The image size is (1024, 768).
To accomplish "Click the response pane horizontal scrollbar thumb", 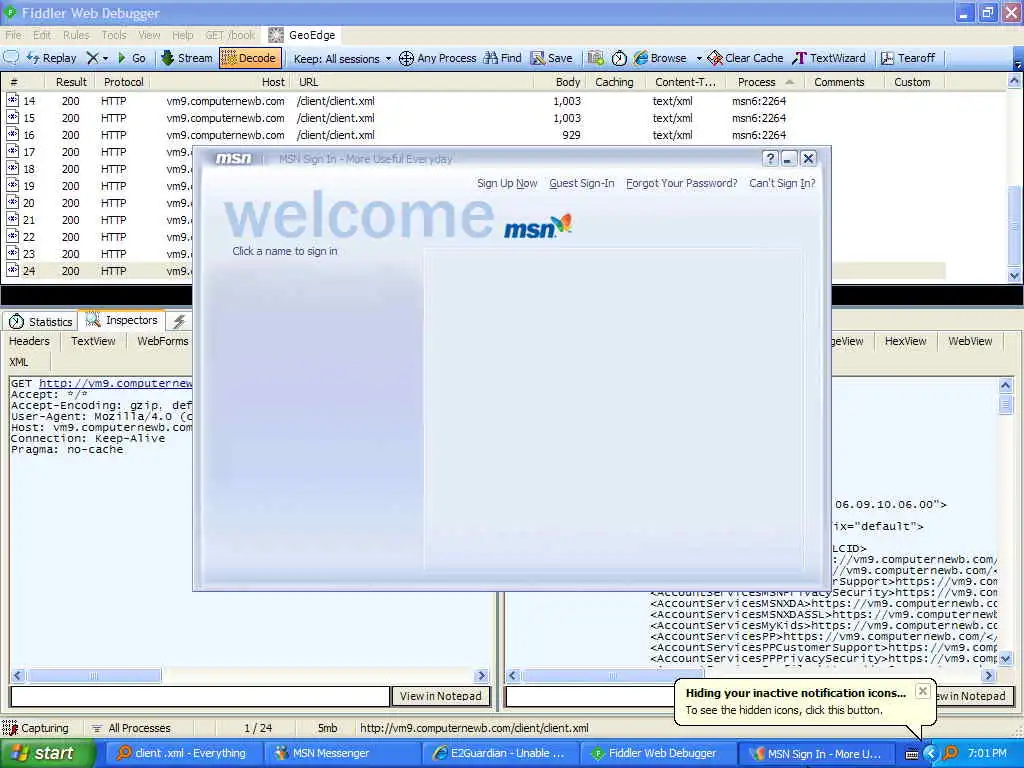I will point(612,676).
